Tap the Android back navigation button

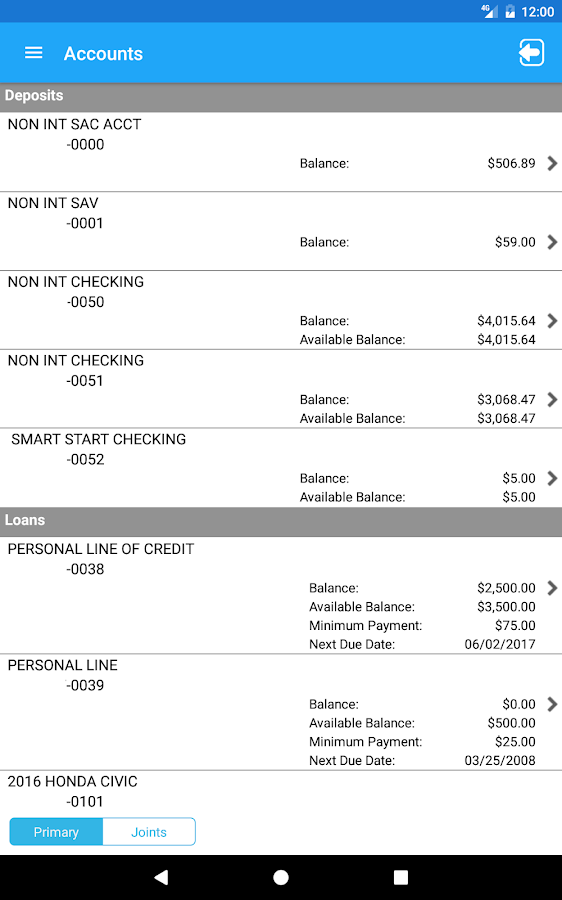(161, 876)
